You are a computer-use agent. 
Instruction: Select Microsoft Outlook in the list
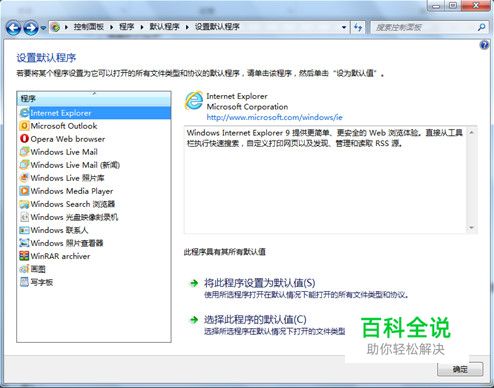click(x=64, y=126)
